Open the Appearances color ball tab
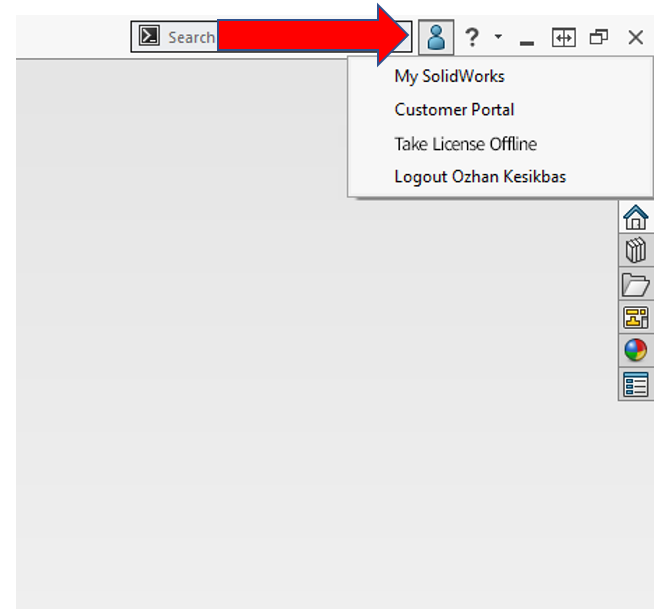 click(x=635, y=350)
